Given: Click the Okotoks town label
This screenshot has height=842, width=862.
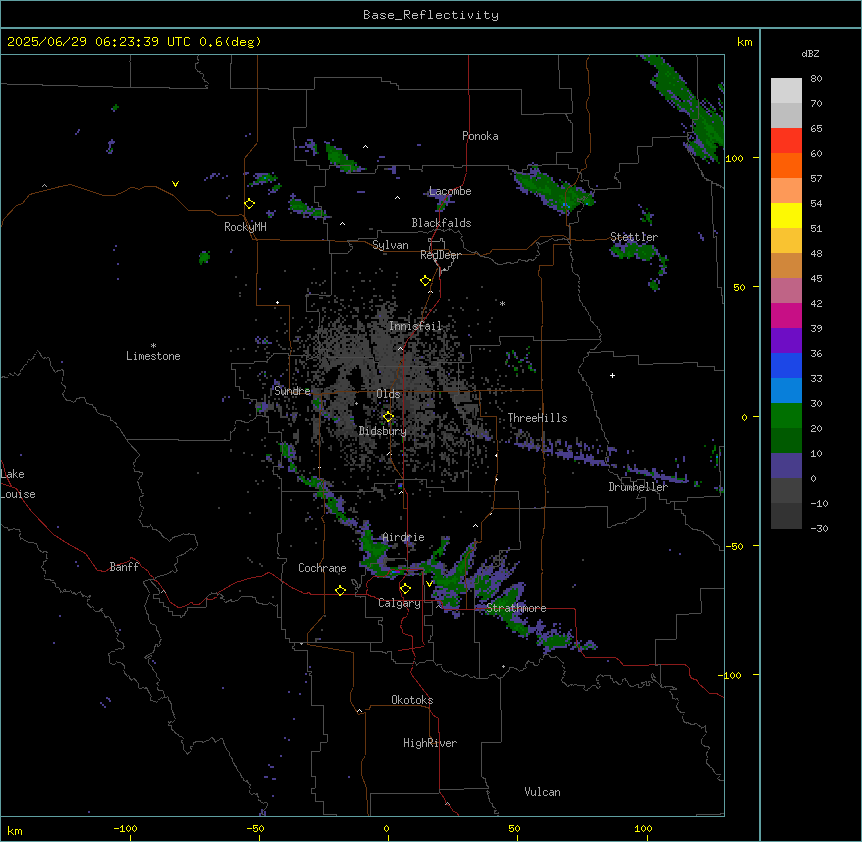Looking at the screenshot, I should (x=412, y=700).
